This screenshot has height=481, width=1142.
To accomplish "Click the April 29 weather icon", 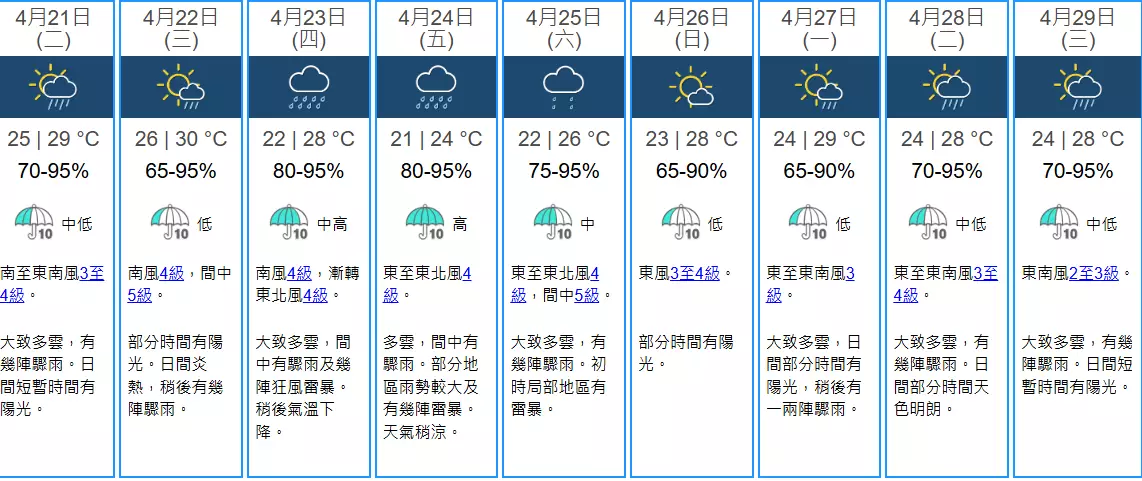I will point(1074,88).
